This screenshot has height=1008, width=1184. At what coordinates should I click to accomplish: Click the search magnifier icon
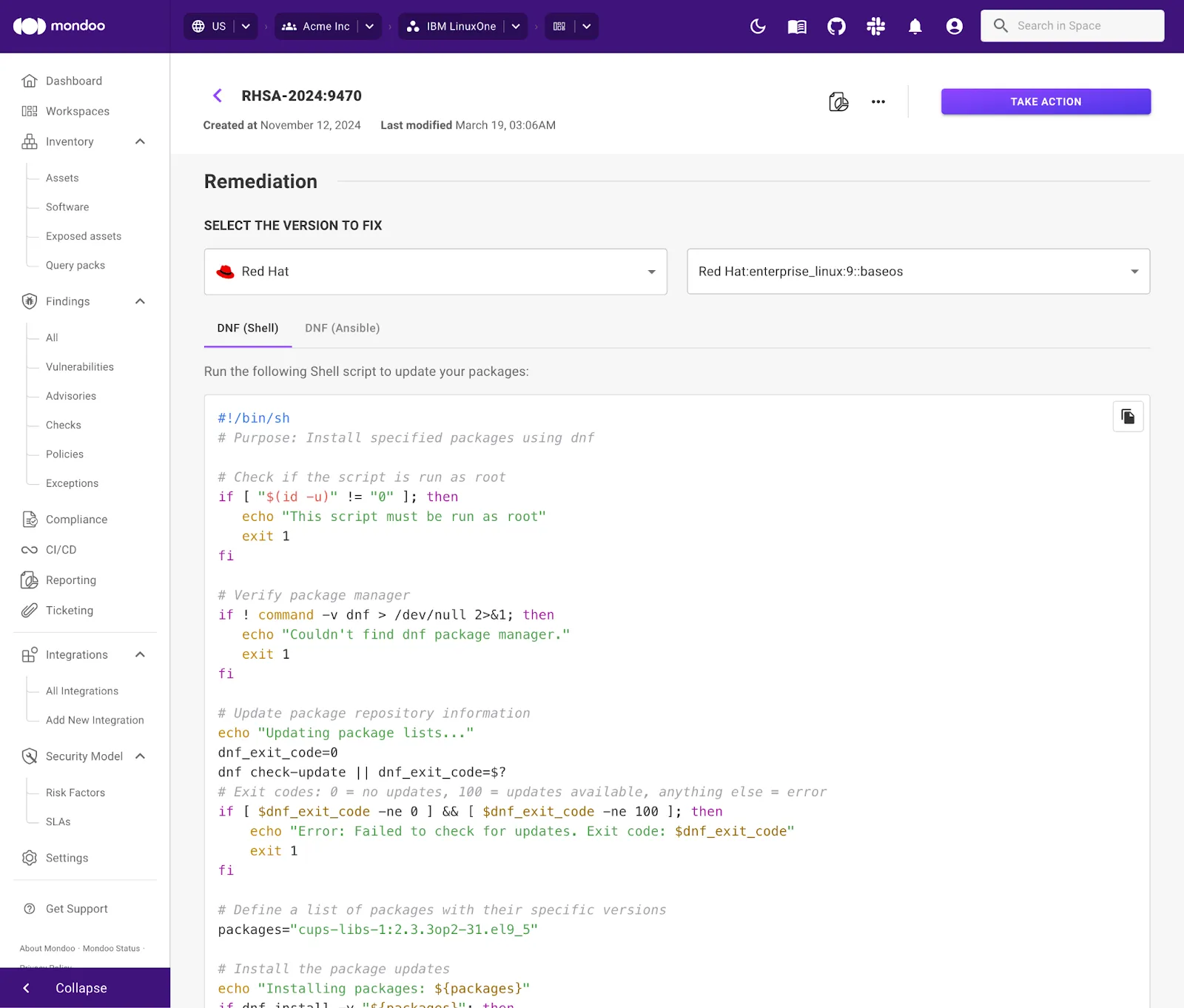1000,26
